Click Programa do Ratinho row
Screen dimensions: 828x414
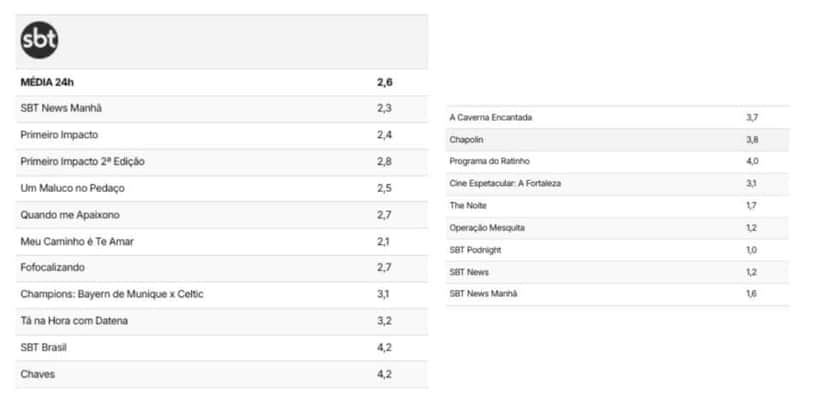point(618,162)
